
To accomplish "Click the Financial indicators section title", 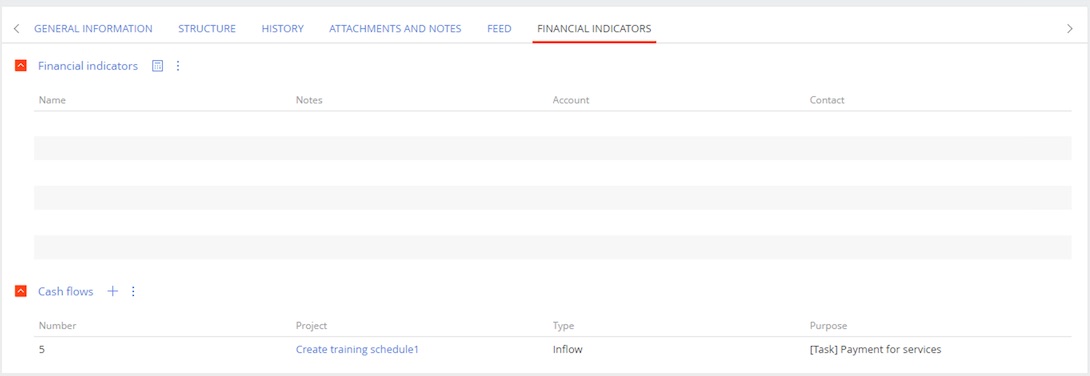I will (x=88, y=66).
